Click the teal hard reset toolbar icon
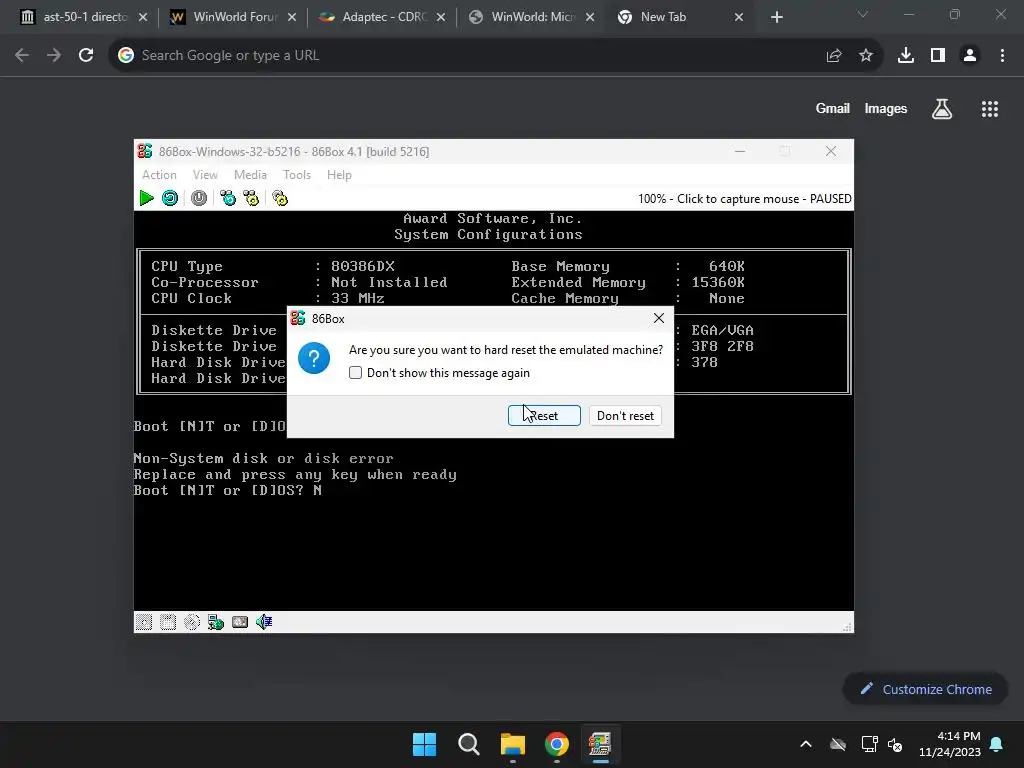Image resolution: width=1024 pixels, height=768 pixels. point(170,198)
